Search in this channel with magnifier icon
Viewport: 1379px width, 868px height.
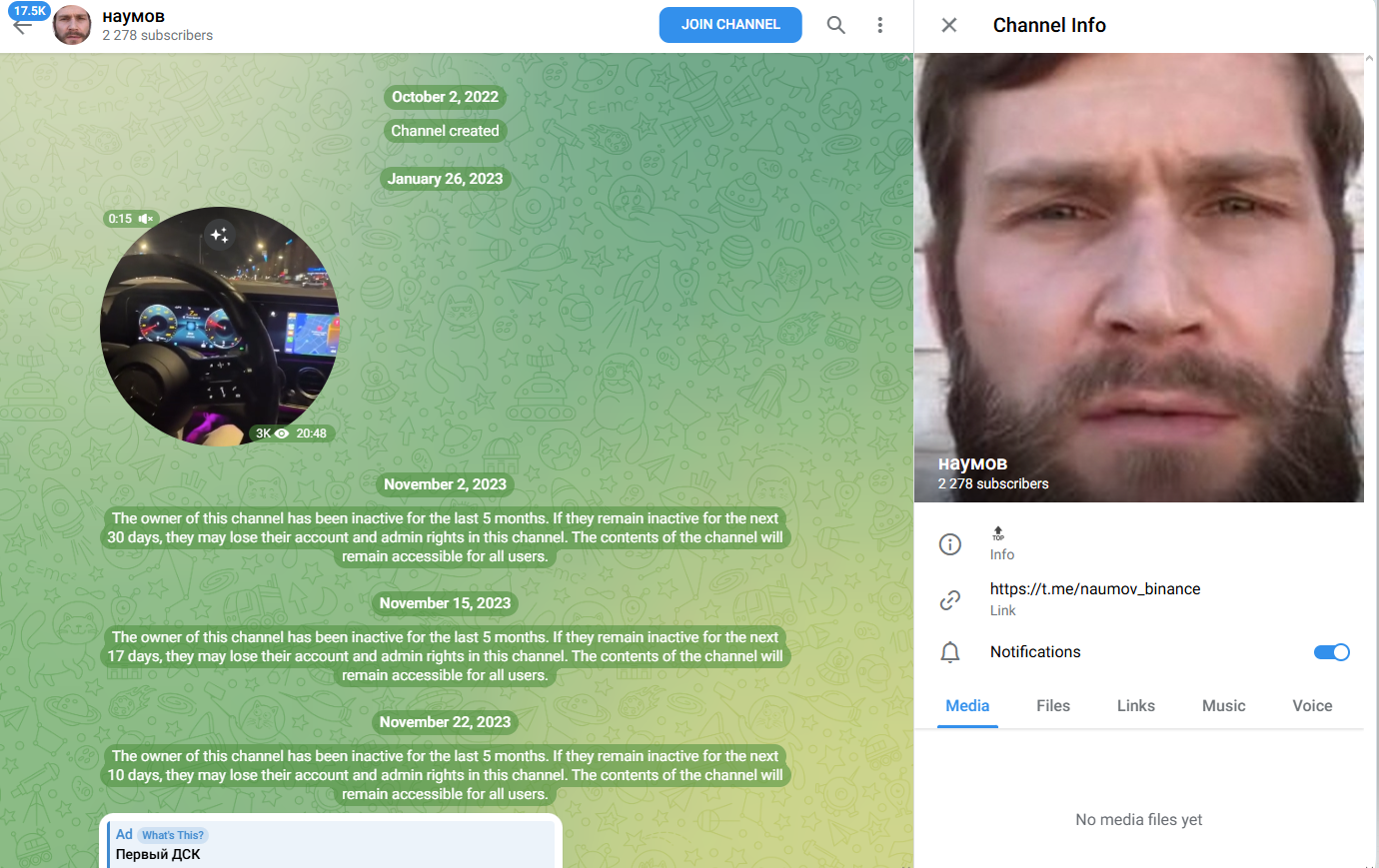tap(836, 25)
